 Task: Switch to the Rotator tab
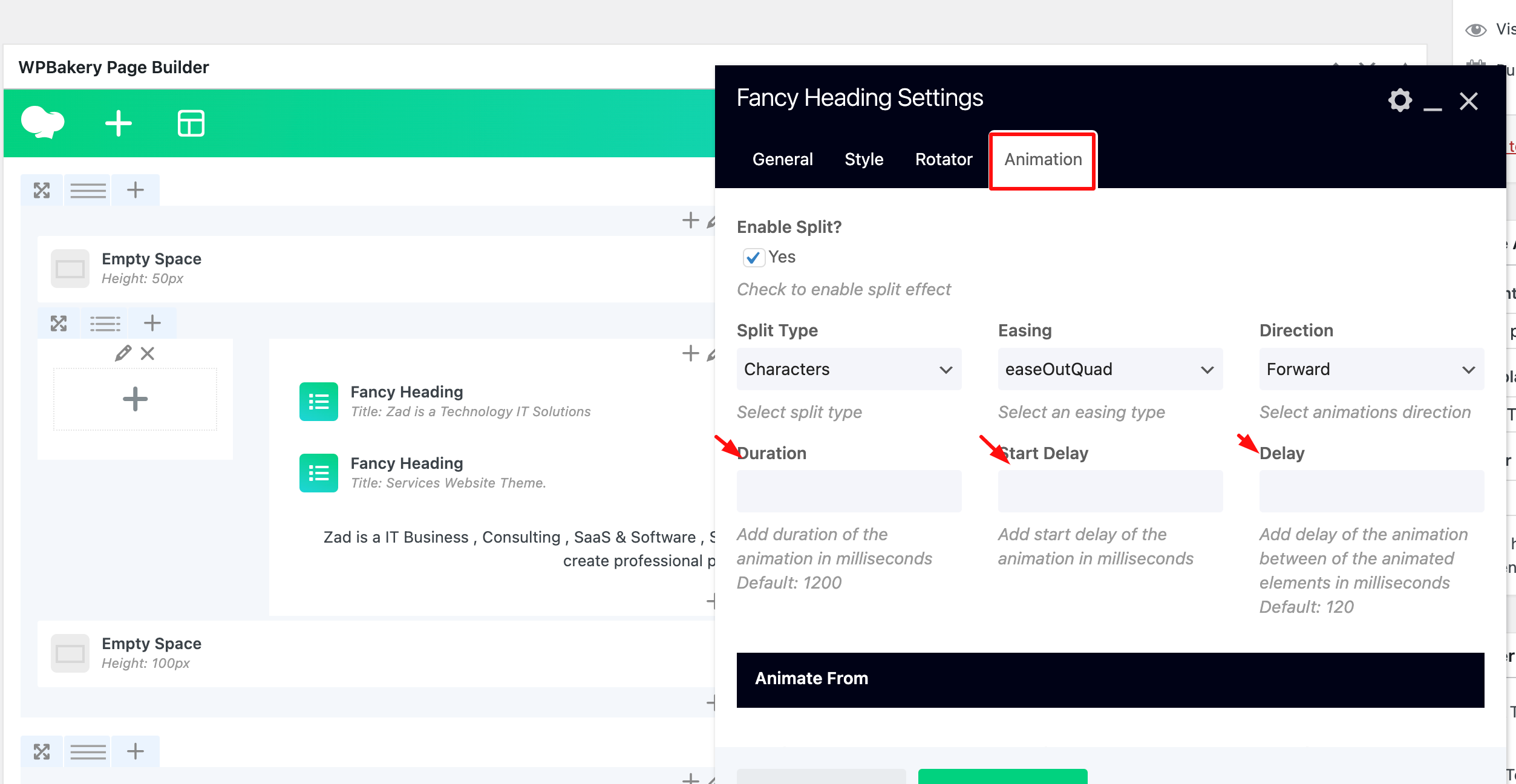[x=944, y=160]
